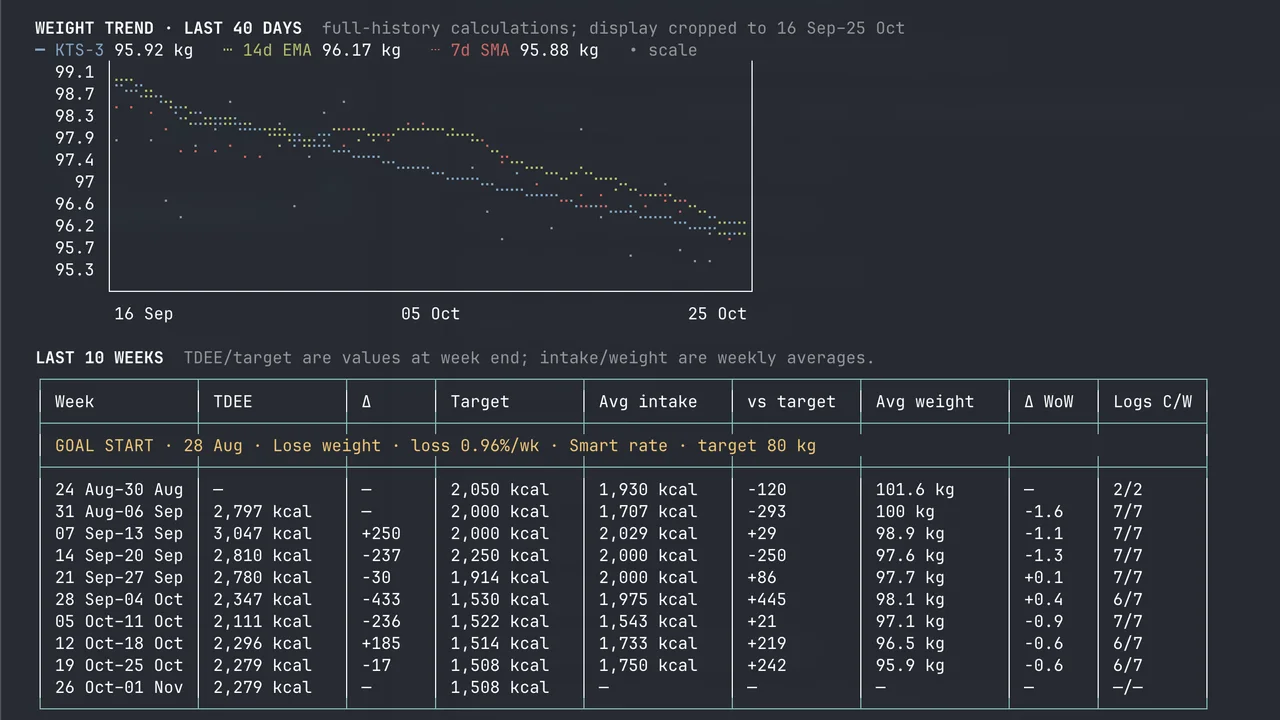Click the target value 2,250 kcal
Screen dimensions: 1280x720
pyautogui.click(x=500, y=556)
